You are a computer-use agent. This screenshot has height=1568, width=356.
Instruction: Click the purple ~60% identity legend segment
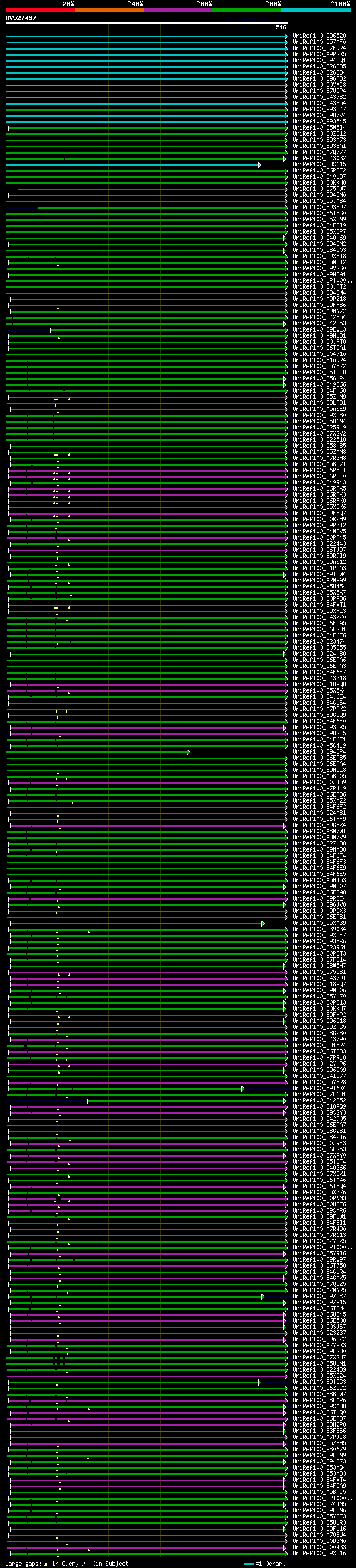point(179,10)
